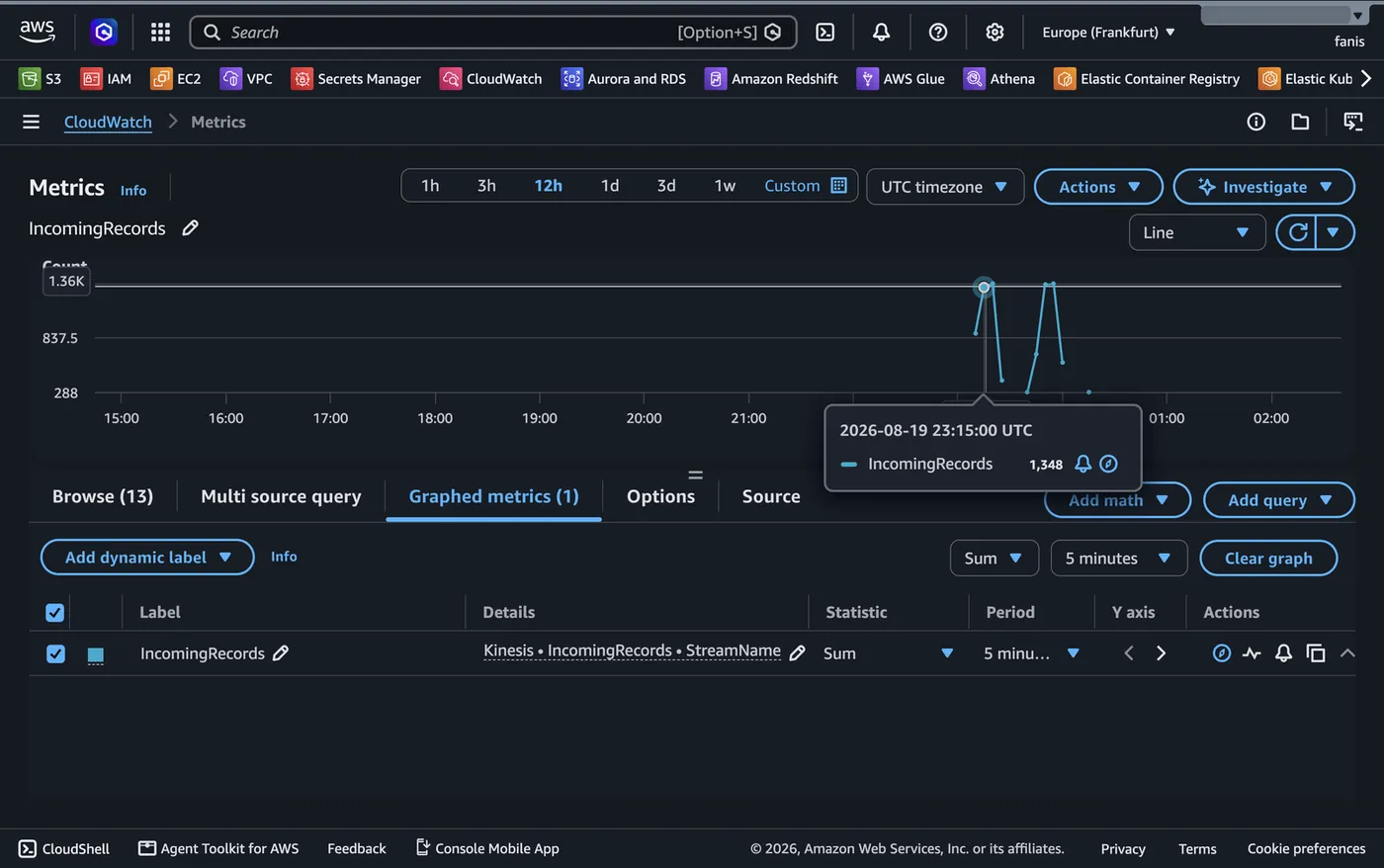The image size is (1384, 868).
Task: Open the row's 5 minu… period dropdown
Action: pos(1031,653)
